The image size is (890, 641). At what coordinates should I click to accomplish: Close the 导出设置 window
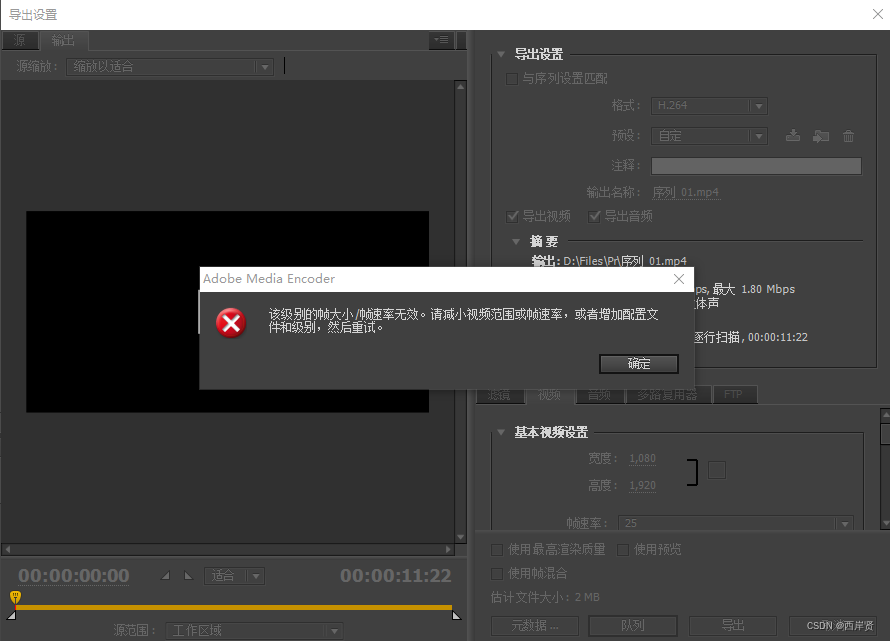click(x=878, y=14)
